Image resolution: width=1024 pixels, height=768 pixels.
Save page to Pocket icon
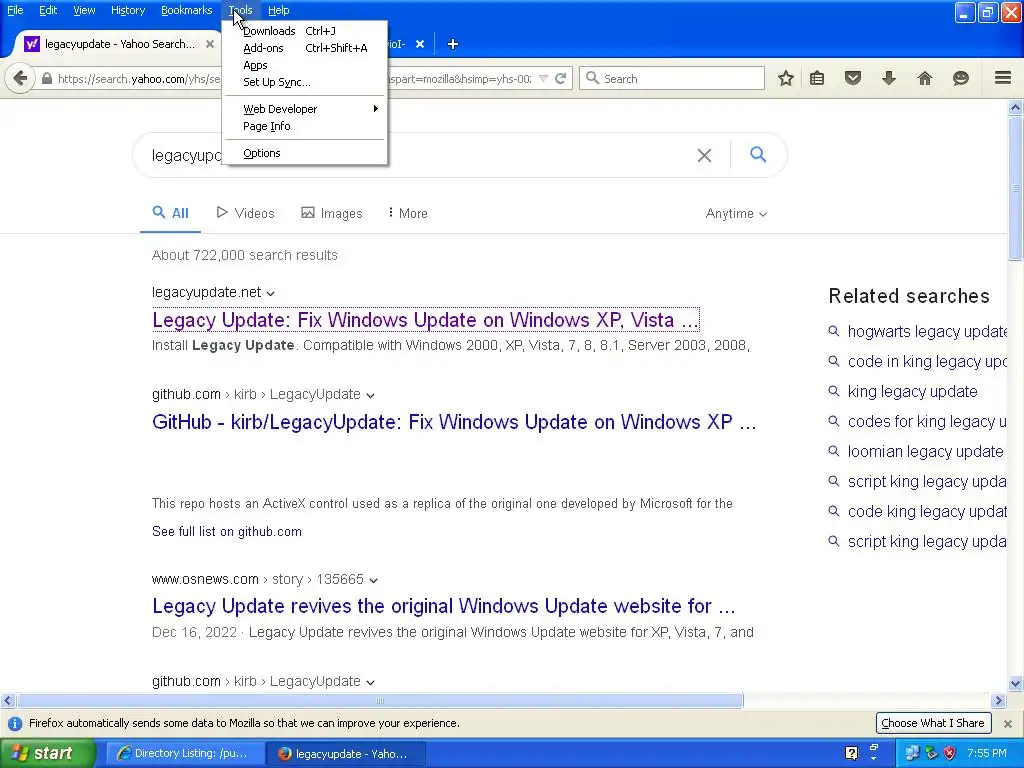coord(853,78)
